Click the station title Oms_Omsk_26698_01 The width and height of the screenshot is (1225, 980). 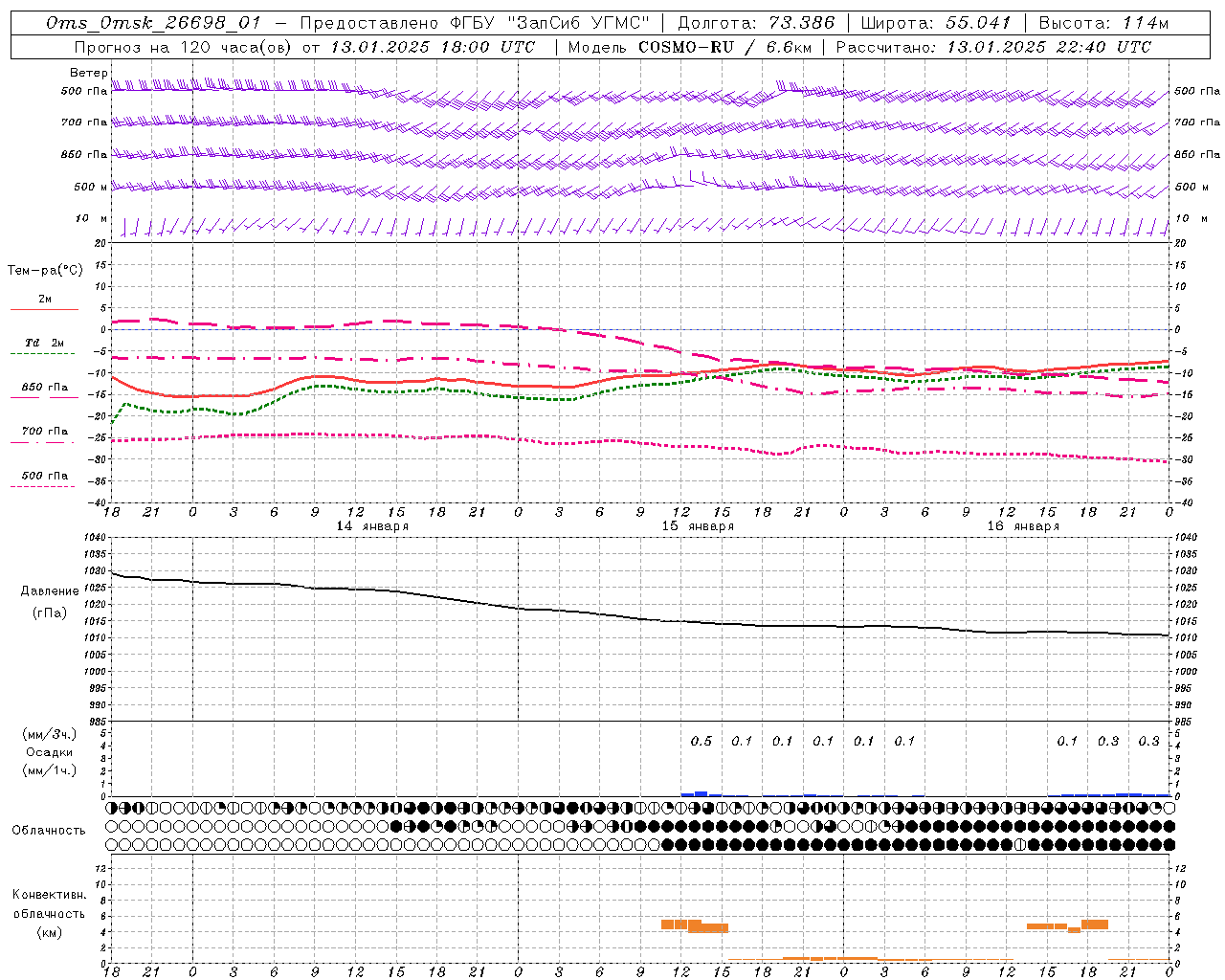[x=153, y=23]
